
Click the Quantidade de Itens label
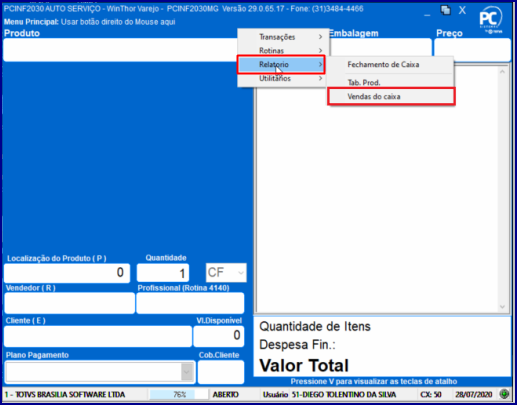click(315, 326)
